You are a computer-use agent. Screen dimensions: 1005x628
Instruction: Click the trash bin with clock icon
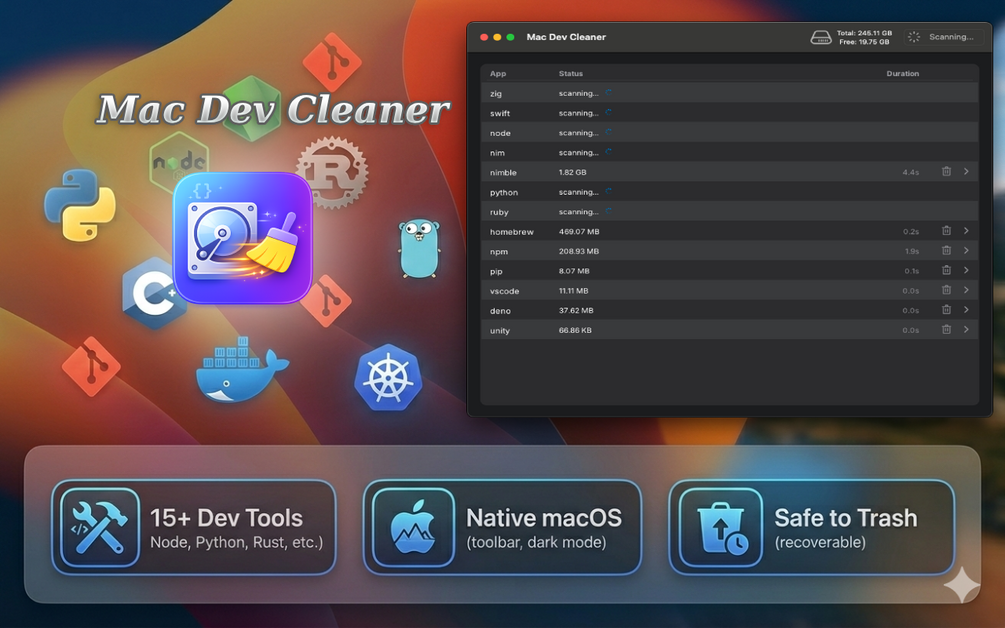[721, 527]
